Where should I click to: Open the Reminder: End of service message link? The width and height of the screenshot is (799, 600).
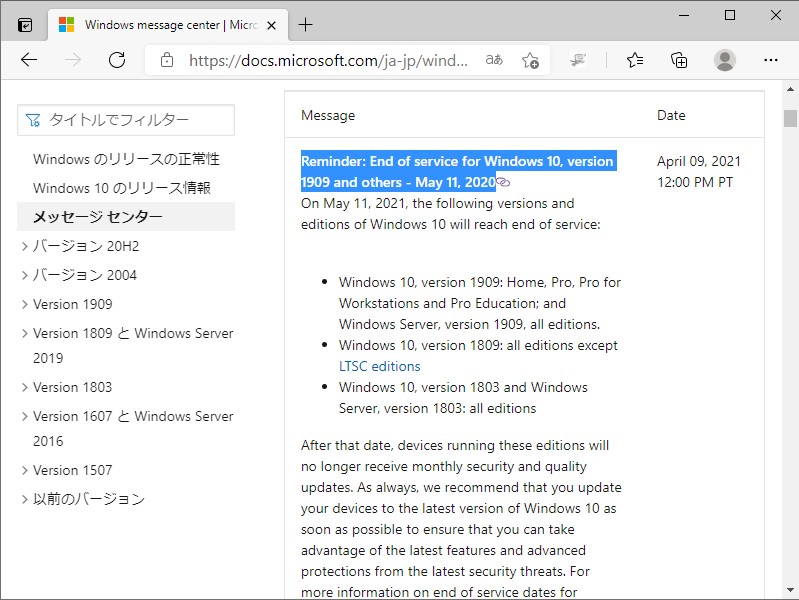pyautogui.click(x=457, y=172)
